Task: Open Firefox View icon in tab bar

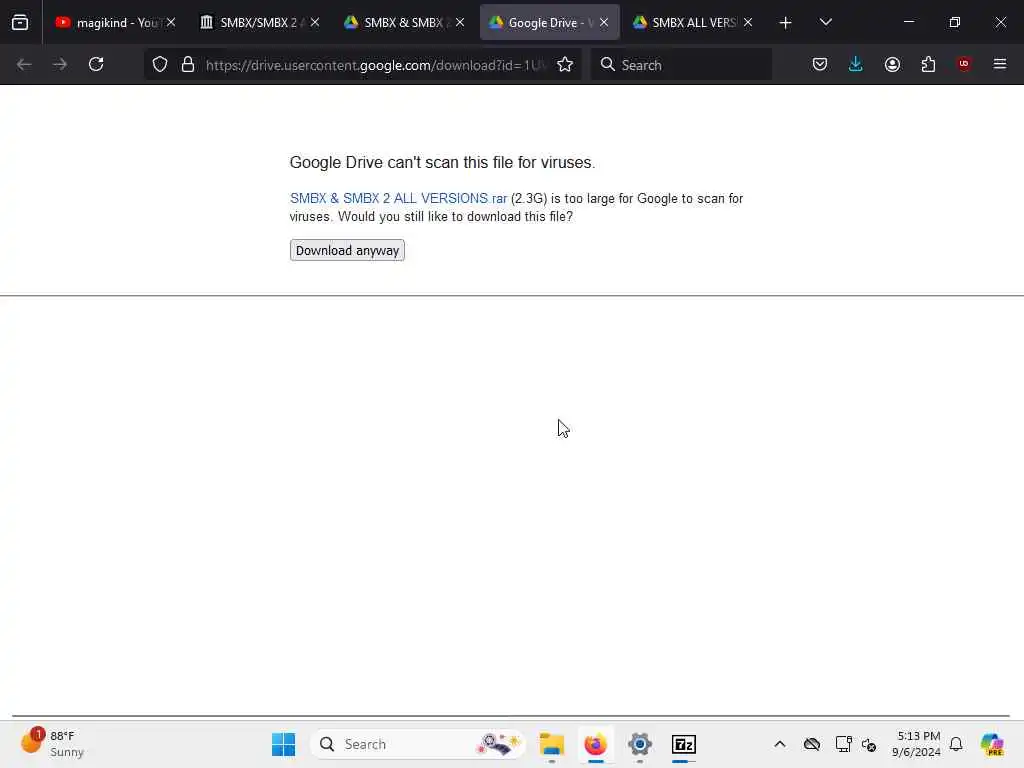Action: pyautogui.click(x=20, y=22)
